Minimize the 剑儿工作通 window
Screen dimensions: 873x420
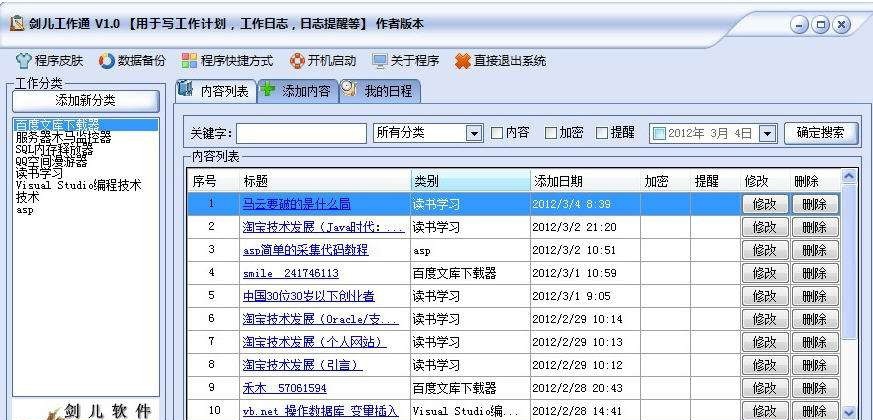(799, 25)
